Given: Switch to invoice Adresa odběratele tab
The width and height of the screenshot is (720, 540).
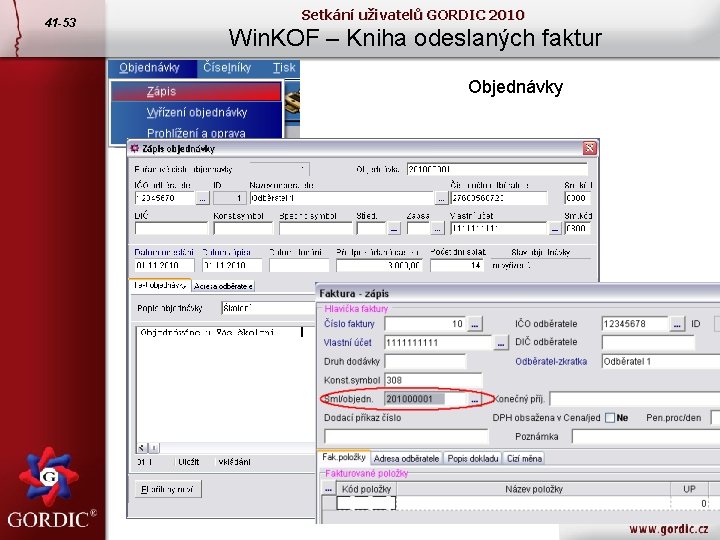Looking at the screenshot, I should (x=406, y=458).
